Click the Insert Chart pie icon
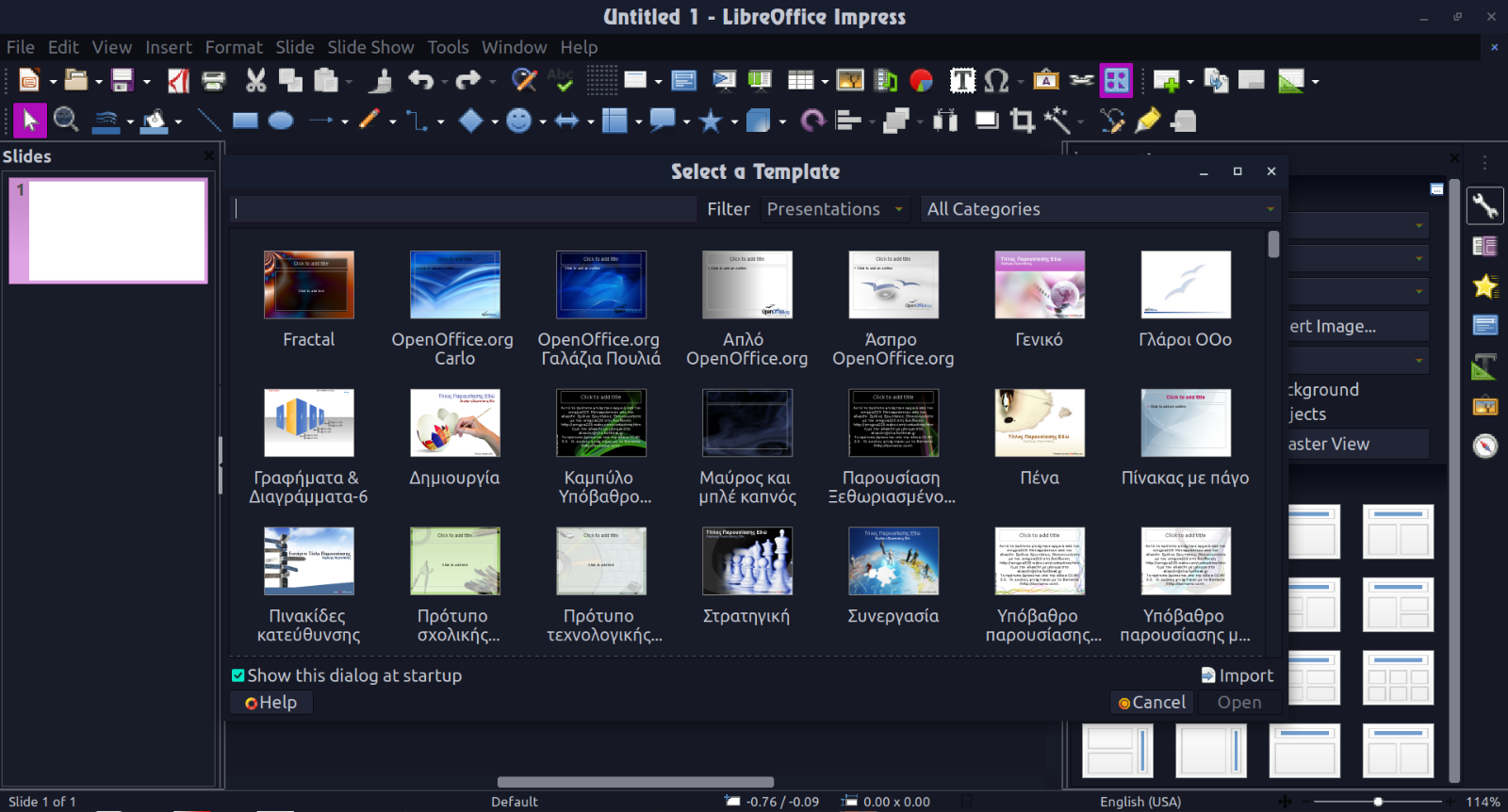The image size is (1508, 812). coord(922,81)
